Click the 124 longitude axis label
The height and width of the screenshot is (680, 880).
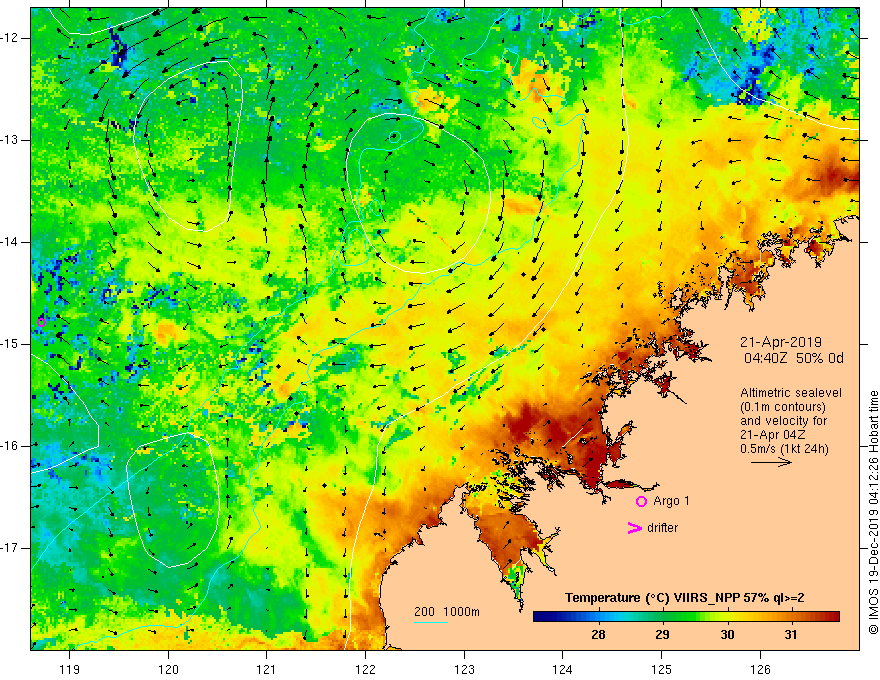click(562, 669)
